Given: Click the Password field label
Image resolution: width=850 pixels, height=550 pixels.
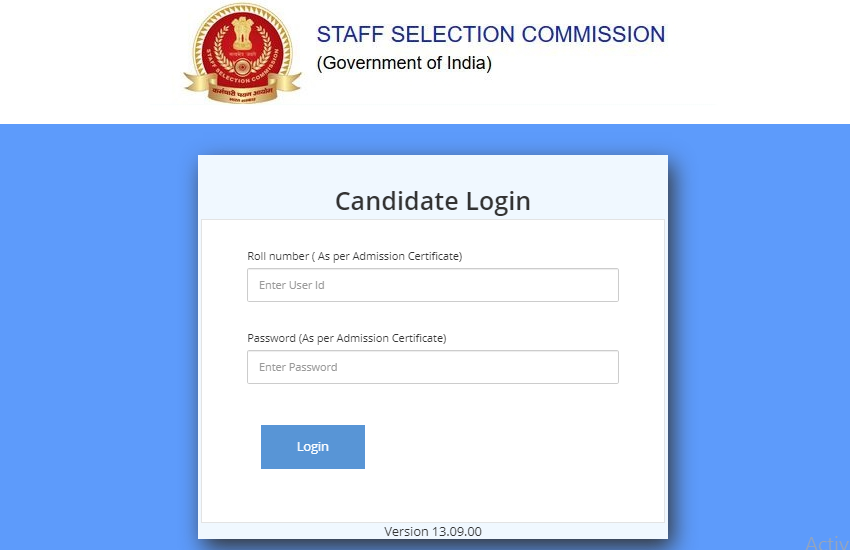Looking at the screenshot, I should pos(346,338).
